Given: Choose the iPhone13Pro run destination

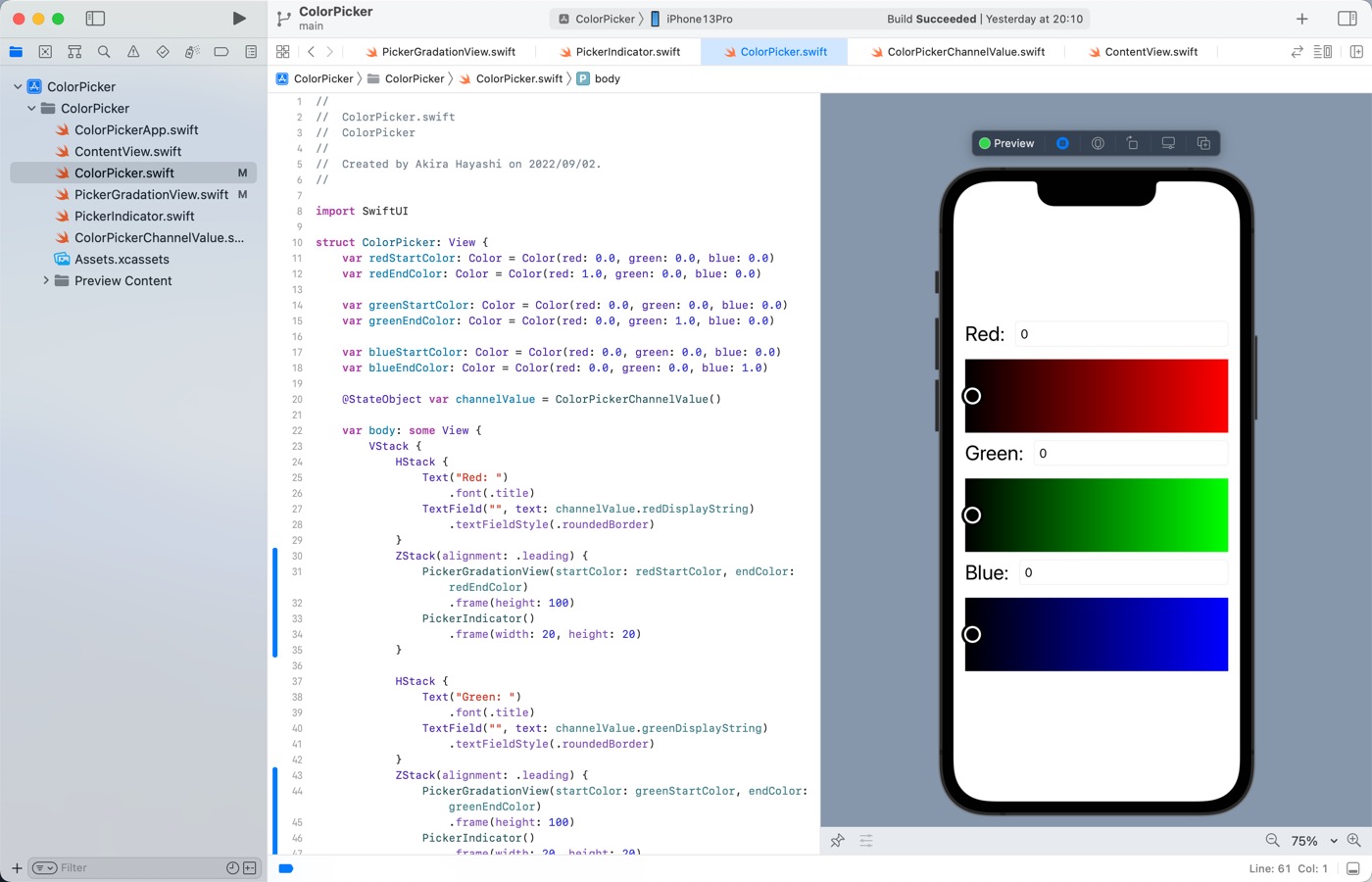Looking at the screenshot, I should [692, 19].
